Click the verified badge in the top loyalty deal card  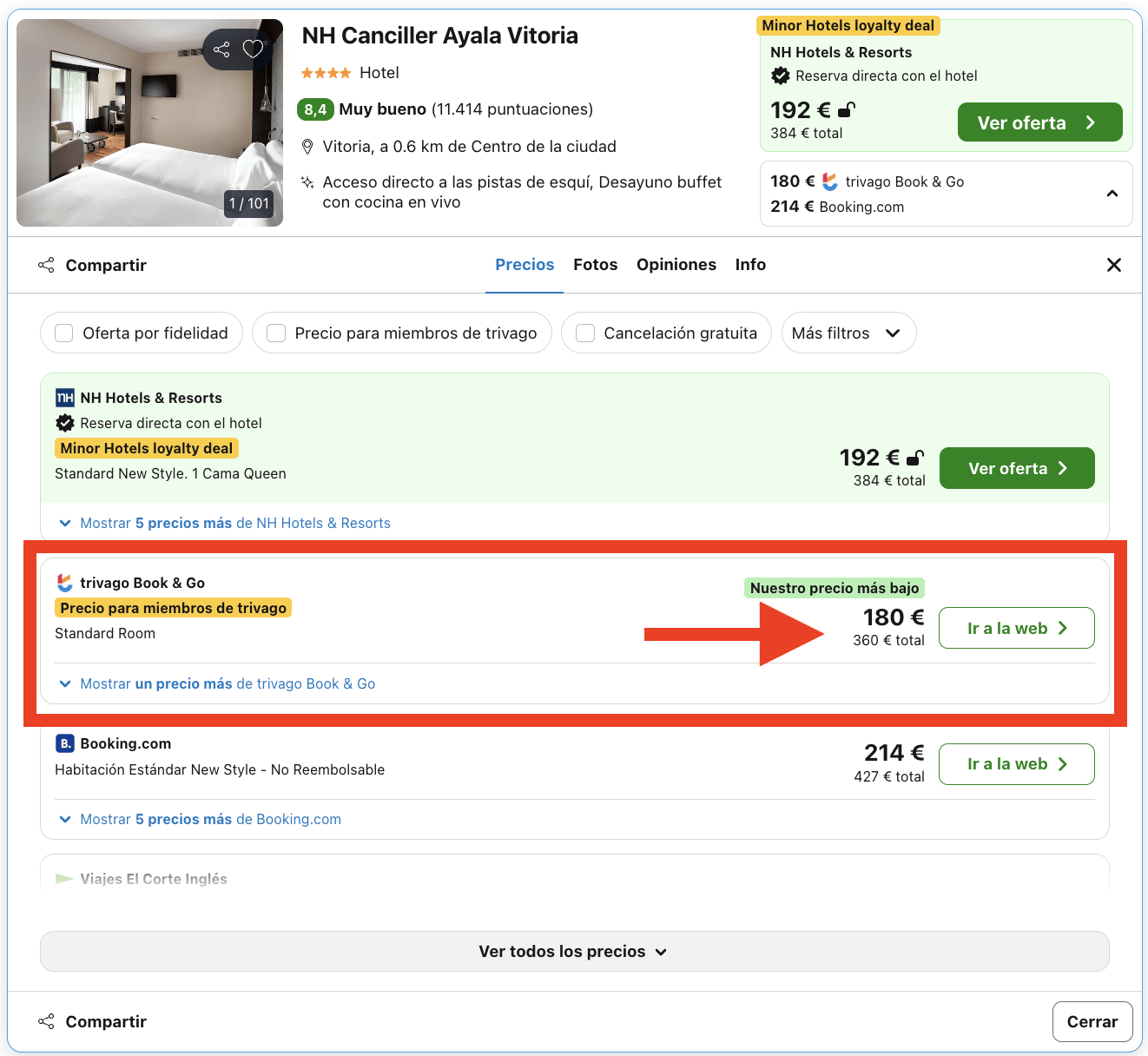tap(781, 76)
